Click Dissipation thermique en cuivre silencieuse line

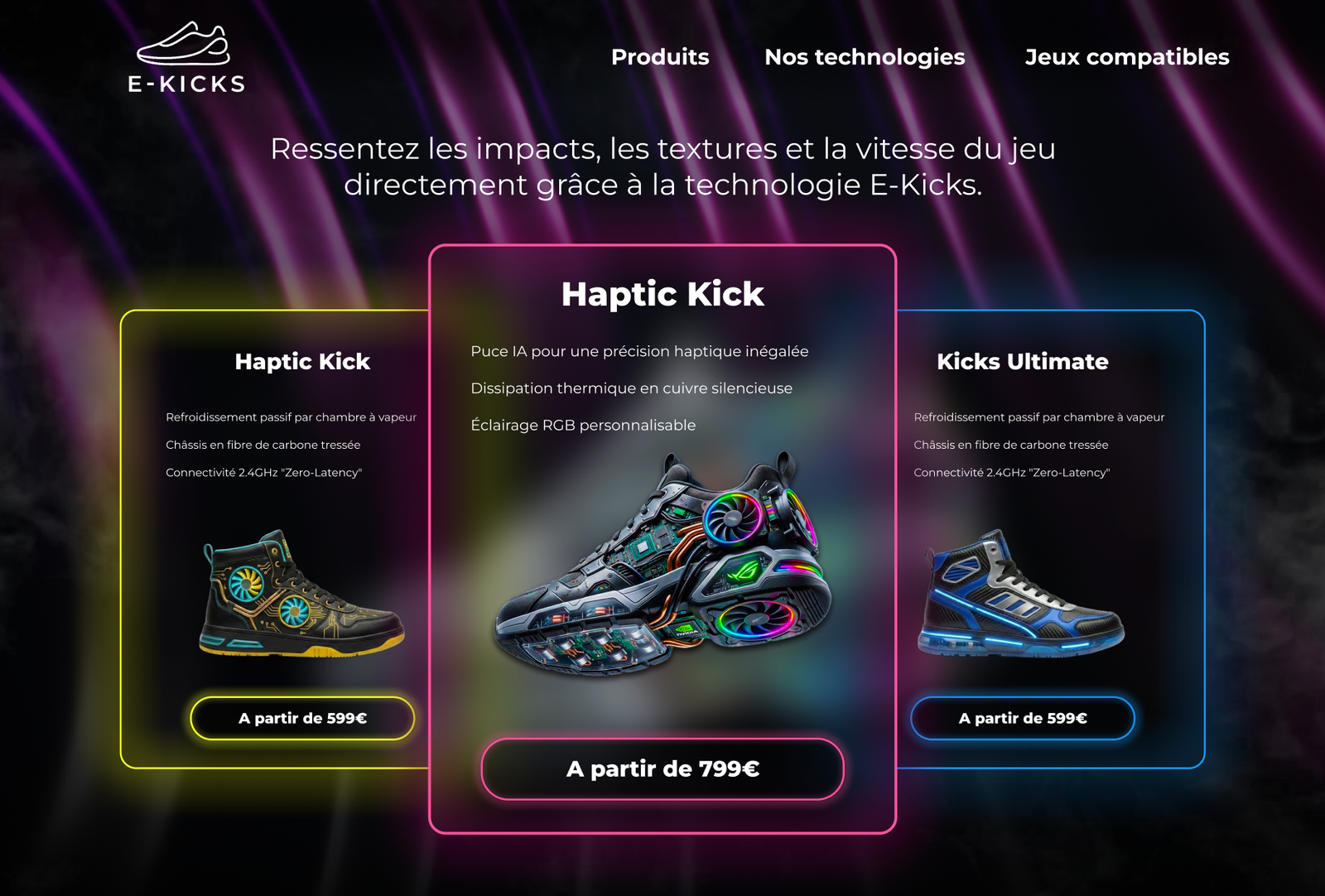[x=631, y=388]
